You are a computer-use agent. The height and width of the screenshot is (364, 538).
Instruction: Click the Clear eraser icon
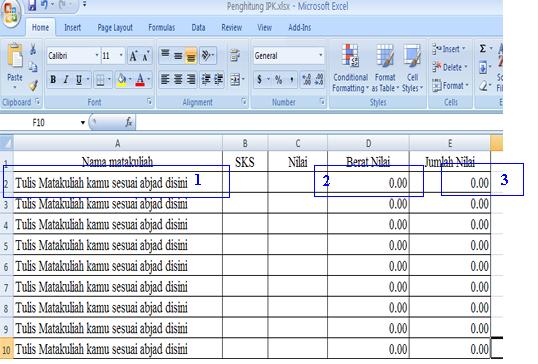[483, 85]
